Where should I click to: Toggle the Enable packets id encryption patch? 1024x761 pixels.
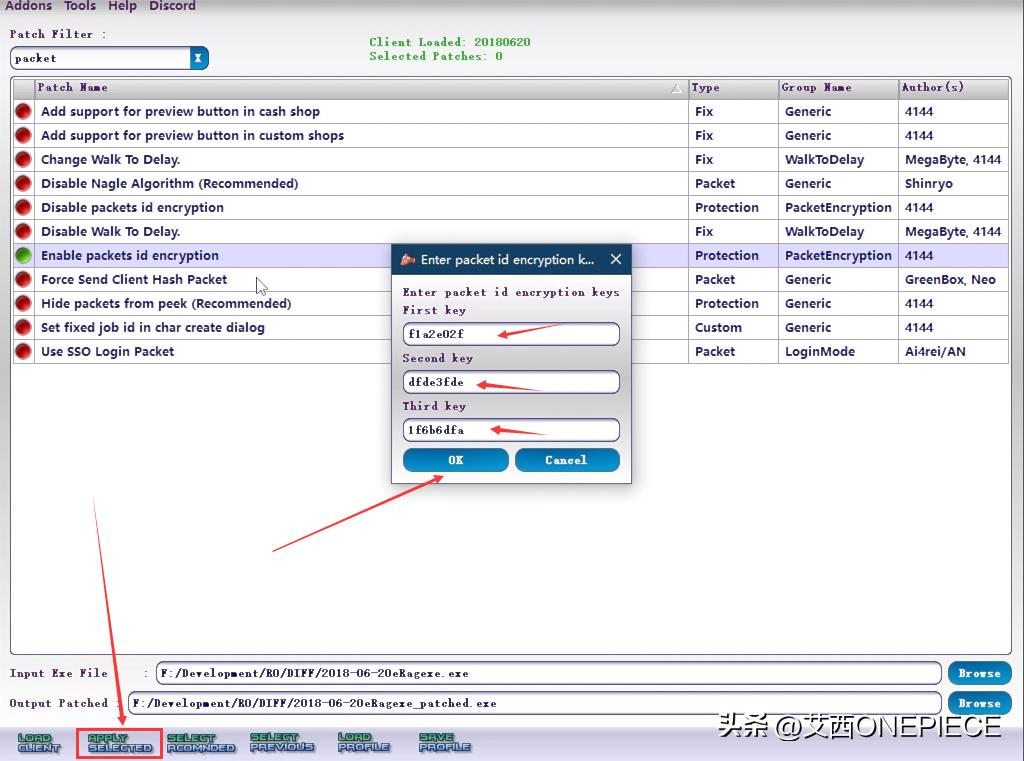tap(23, 256)
